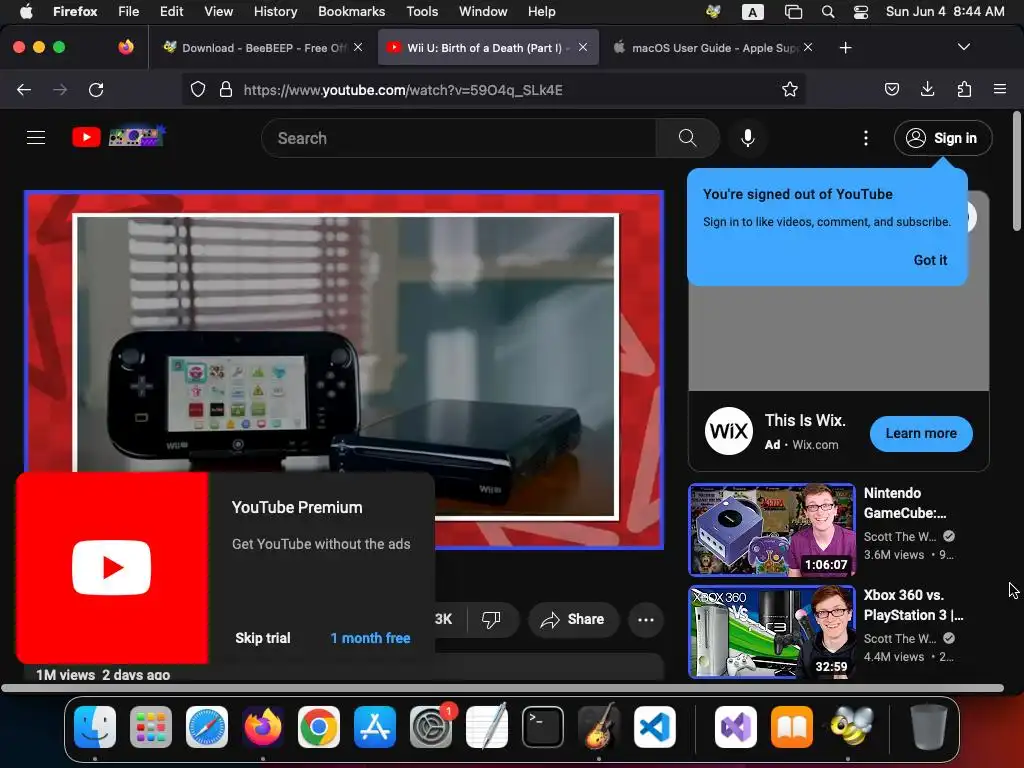Viewport: 1024px width, 768px height.
Task: Go to the YouTube home logo
Action: pos(86,137)
